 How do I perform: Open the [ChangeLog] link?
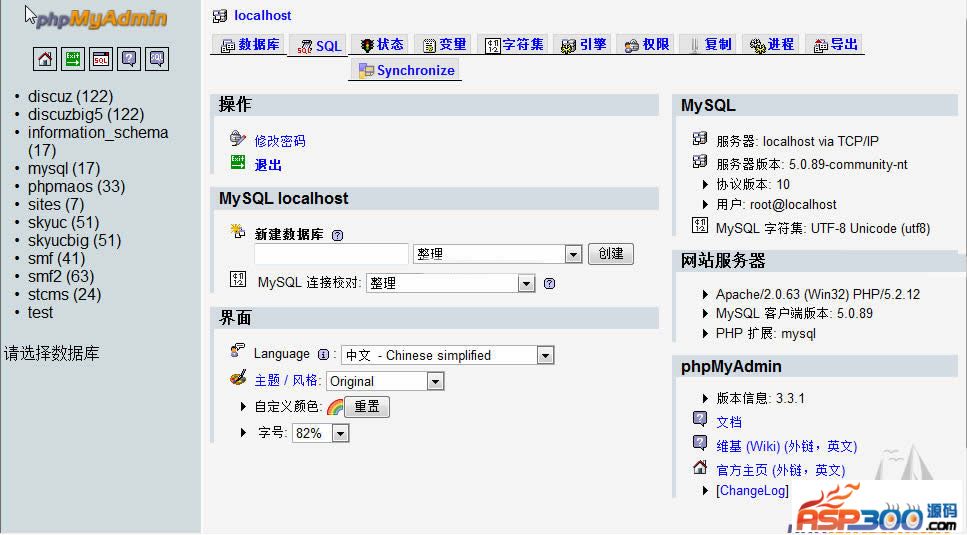tap(752, 491)
